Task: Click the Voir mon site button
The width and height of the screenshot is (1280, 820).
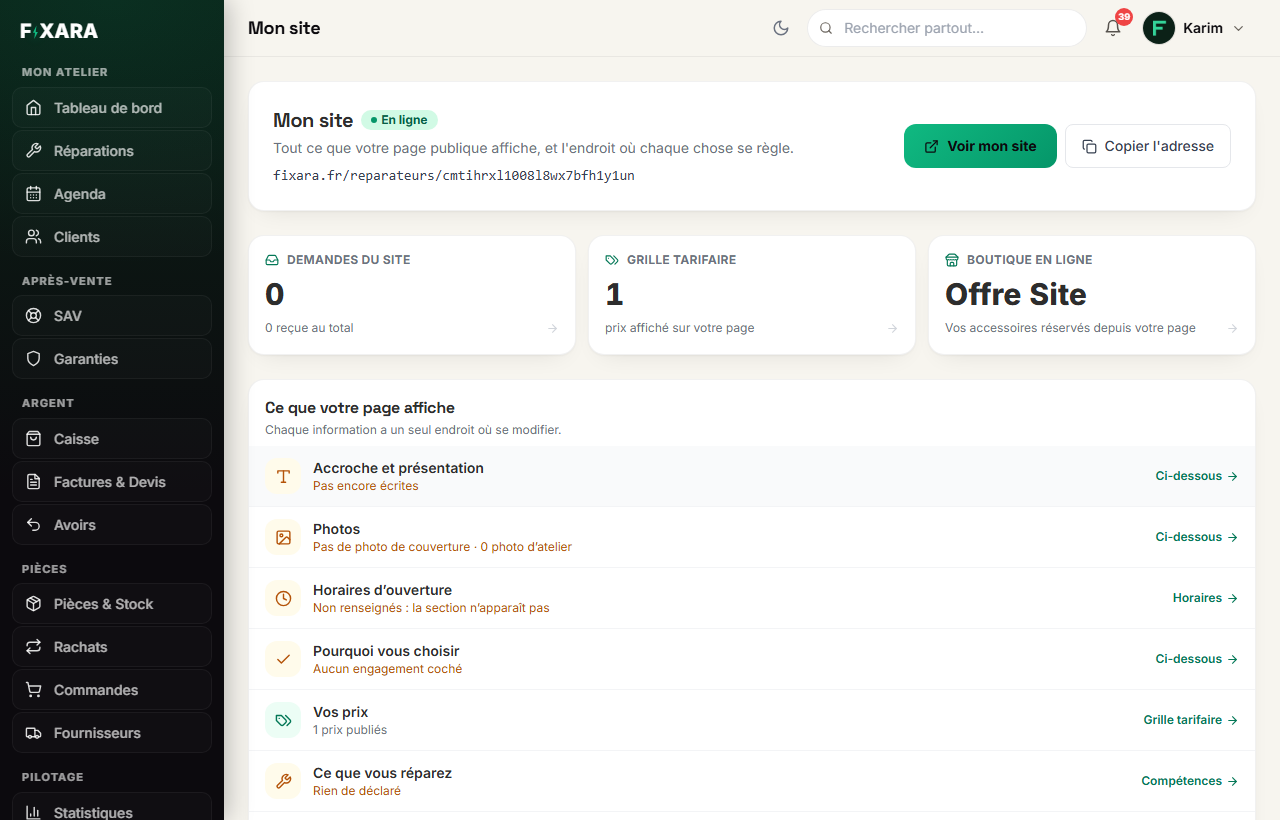Action: (980, 146)
